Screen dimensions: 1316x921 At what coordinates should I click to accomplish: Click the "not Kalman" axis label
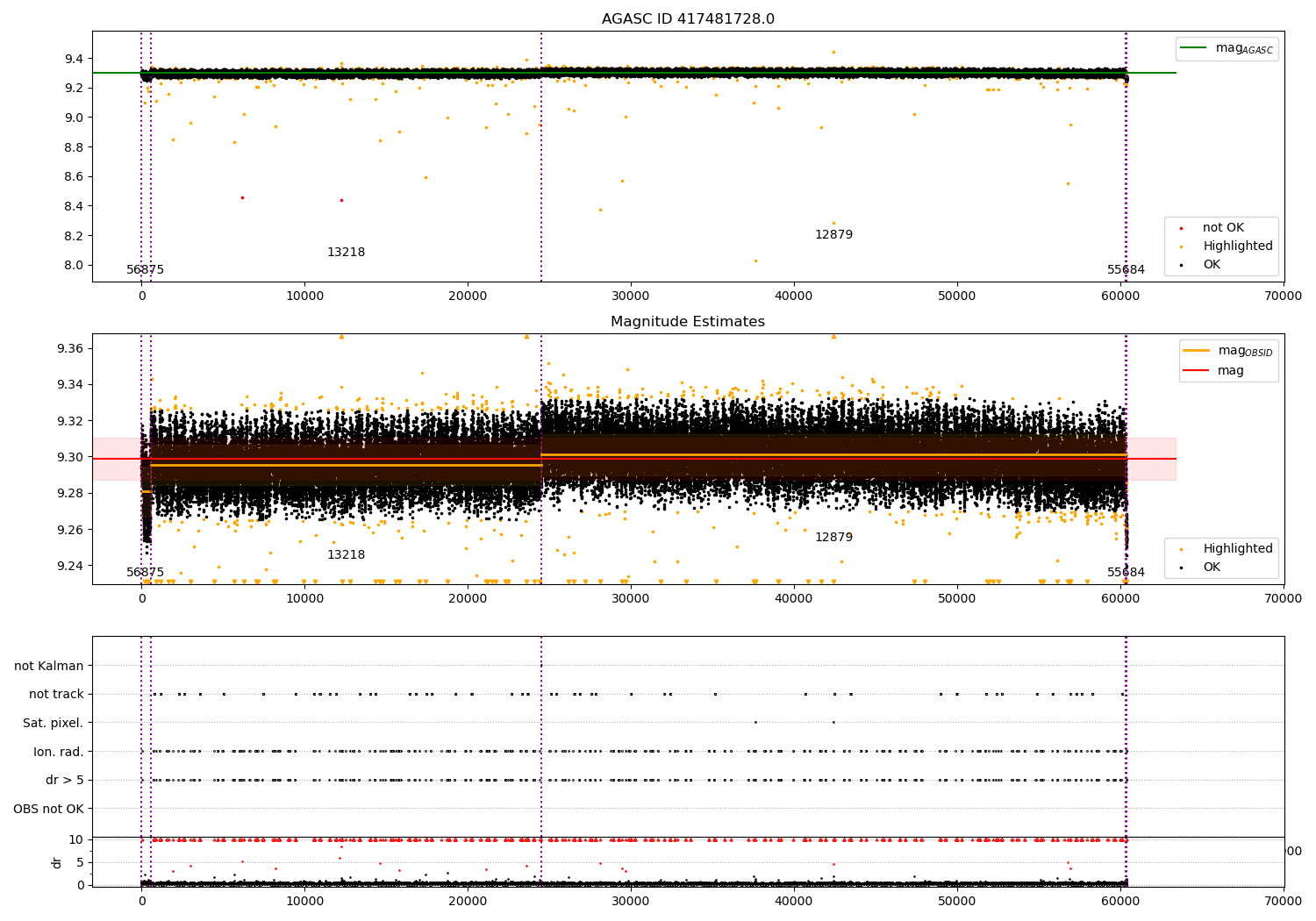coord(49,666)
